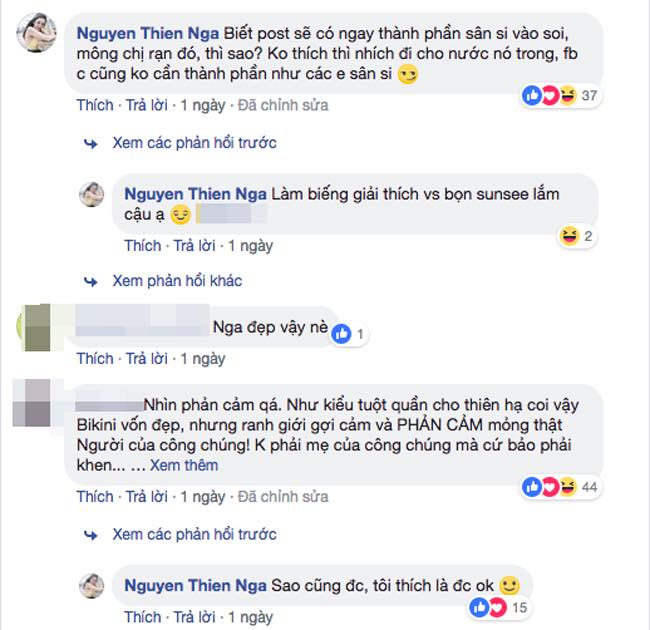The width and height of the screenshot is (650, 630).
Task: Expand first "Xem các phản hồi trước"
Action: click(x=194, y=143)
